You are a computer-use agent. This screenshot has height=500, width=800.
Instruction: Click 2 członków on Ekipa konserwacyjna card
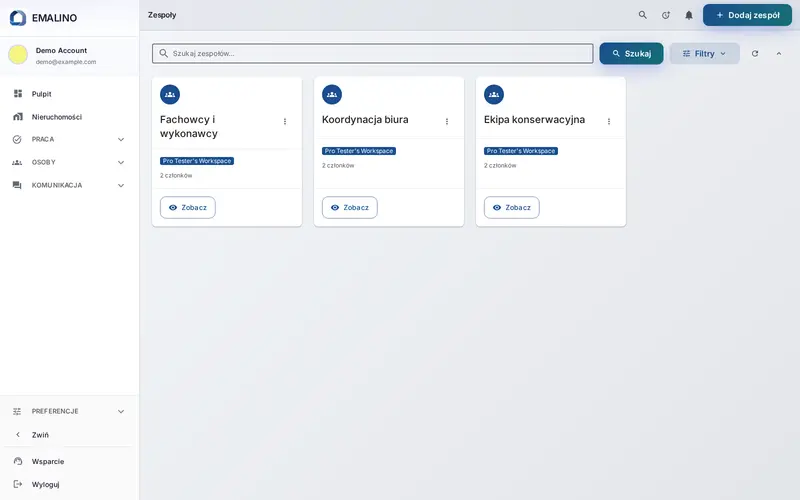pos(500,165)
